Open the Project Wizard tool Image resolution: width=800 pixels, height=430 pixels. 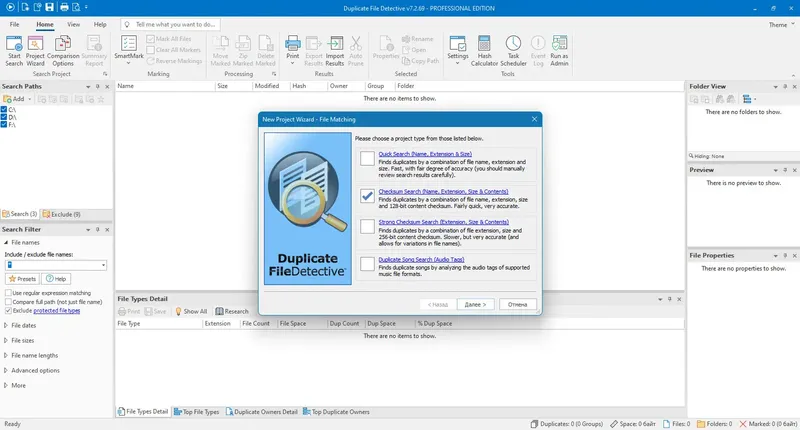coord(35,51)
